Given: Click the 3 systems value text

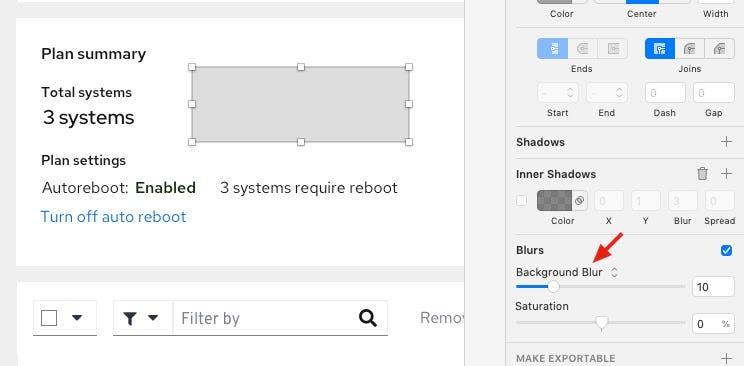Looking at the screenshot, I should click(89, 117).
